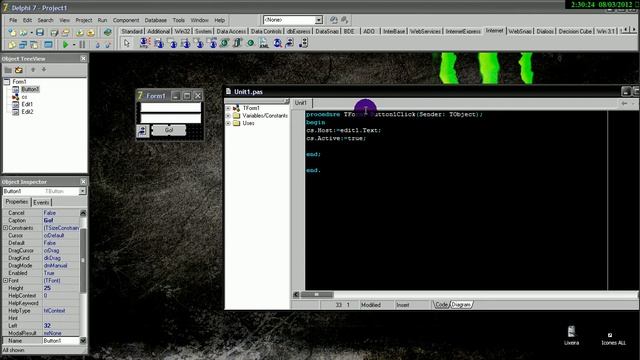Viewport: 640px width, 360px height.
Task: Click the second folder icon in Object TreeView toolbar
Action: [x=18, y=70]
